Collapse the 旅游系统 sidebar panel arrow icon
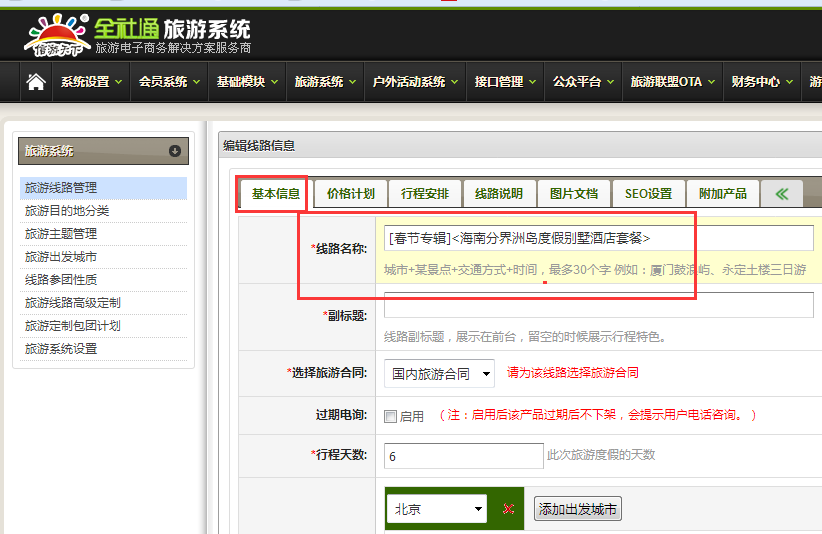822x534 pixels. coord(175,151)
